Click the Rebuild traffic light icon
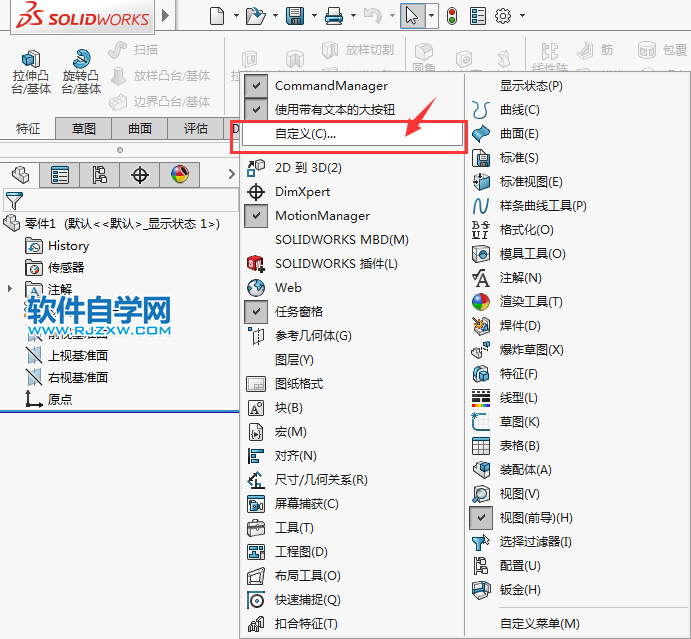691x639 pixels. 452,16
